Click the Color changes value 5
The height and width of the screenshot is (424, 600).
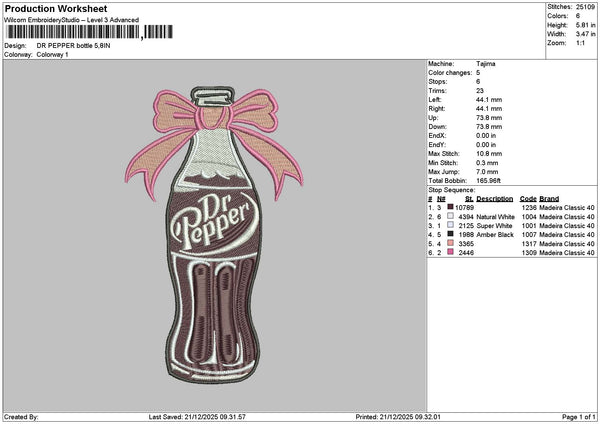pos(478,73)
